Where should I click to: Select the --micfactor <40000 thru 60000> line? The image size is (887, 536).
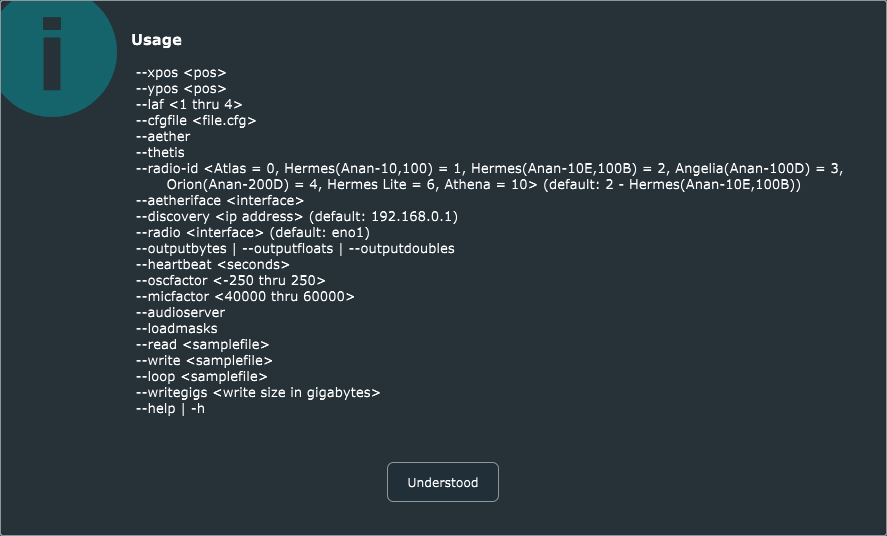[x=245, y=296]
